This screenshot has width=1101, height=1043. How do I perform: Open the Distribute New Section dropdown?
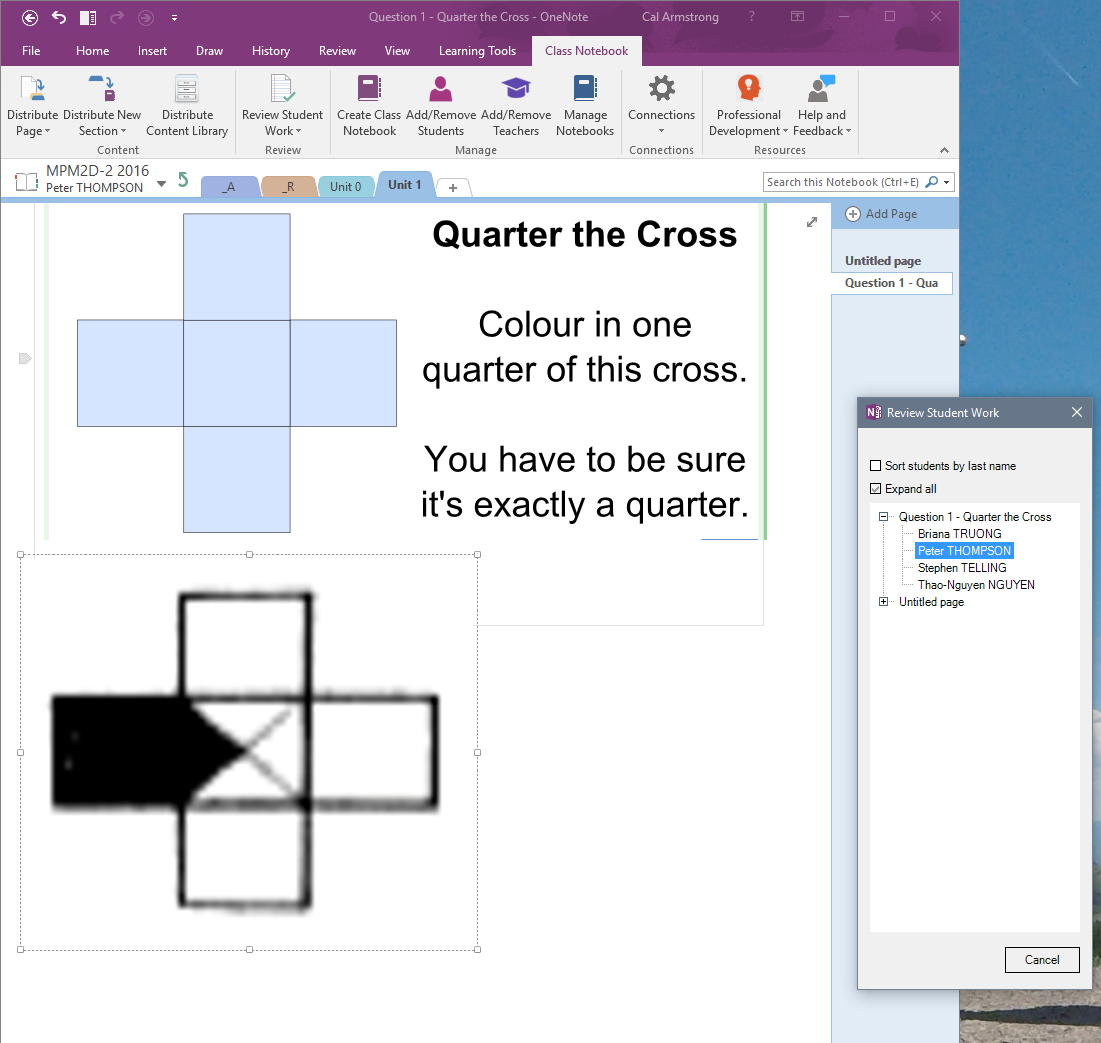(102, 105)
